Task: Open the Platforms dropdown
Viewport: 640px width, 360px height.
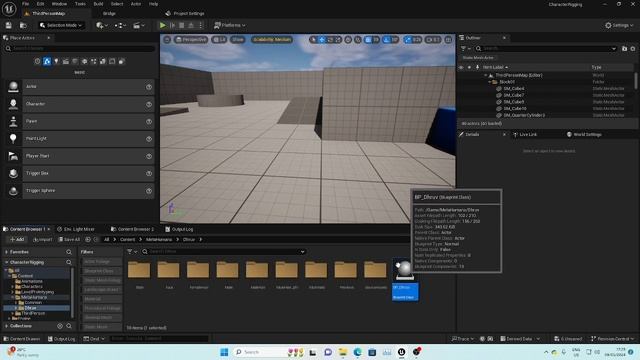Action: tap(230, 25)
